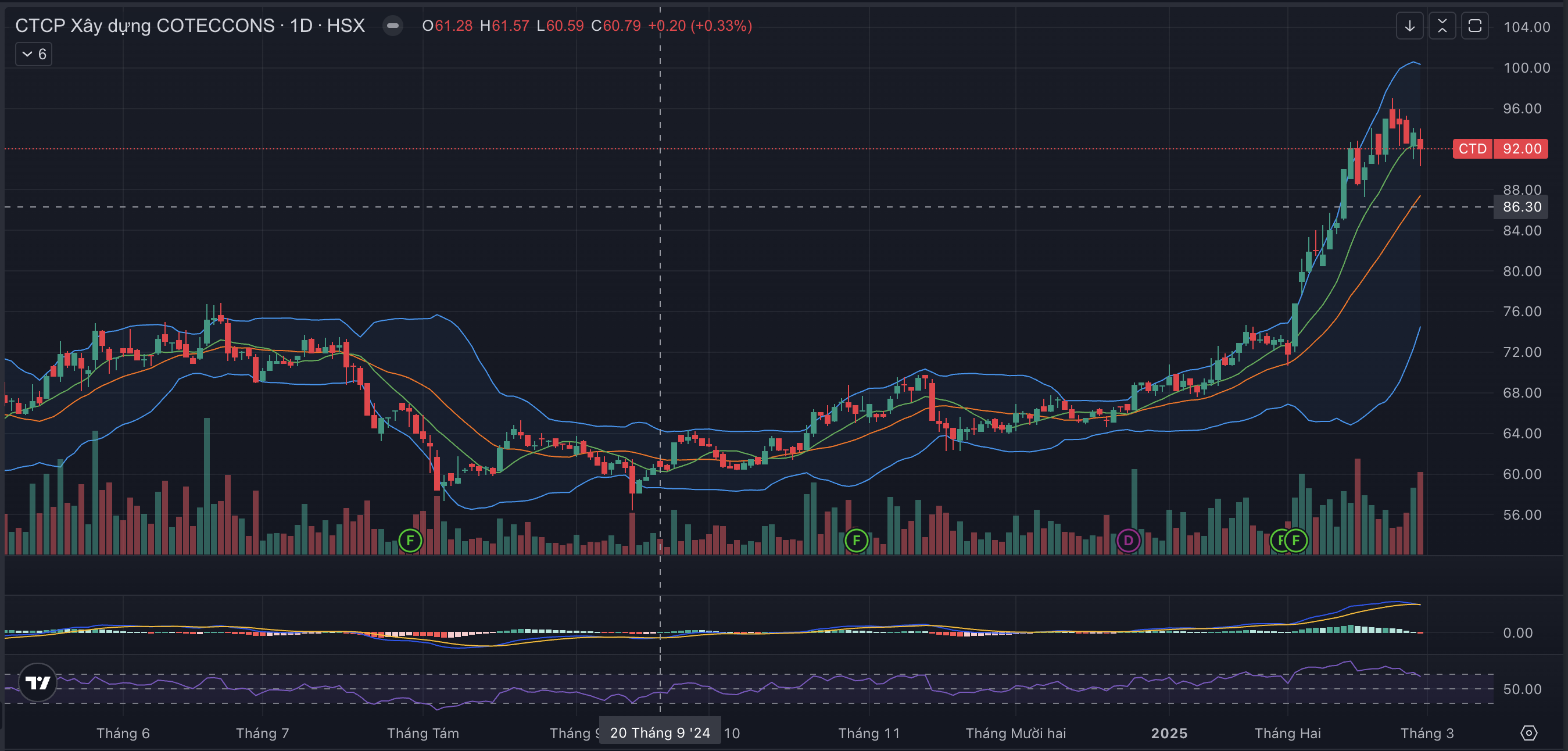1568x751 pixels.
Task: Click the move pane down arrow icon
Action: point(1410,26)
